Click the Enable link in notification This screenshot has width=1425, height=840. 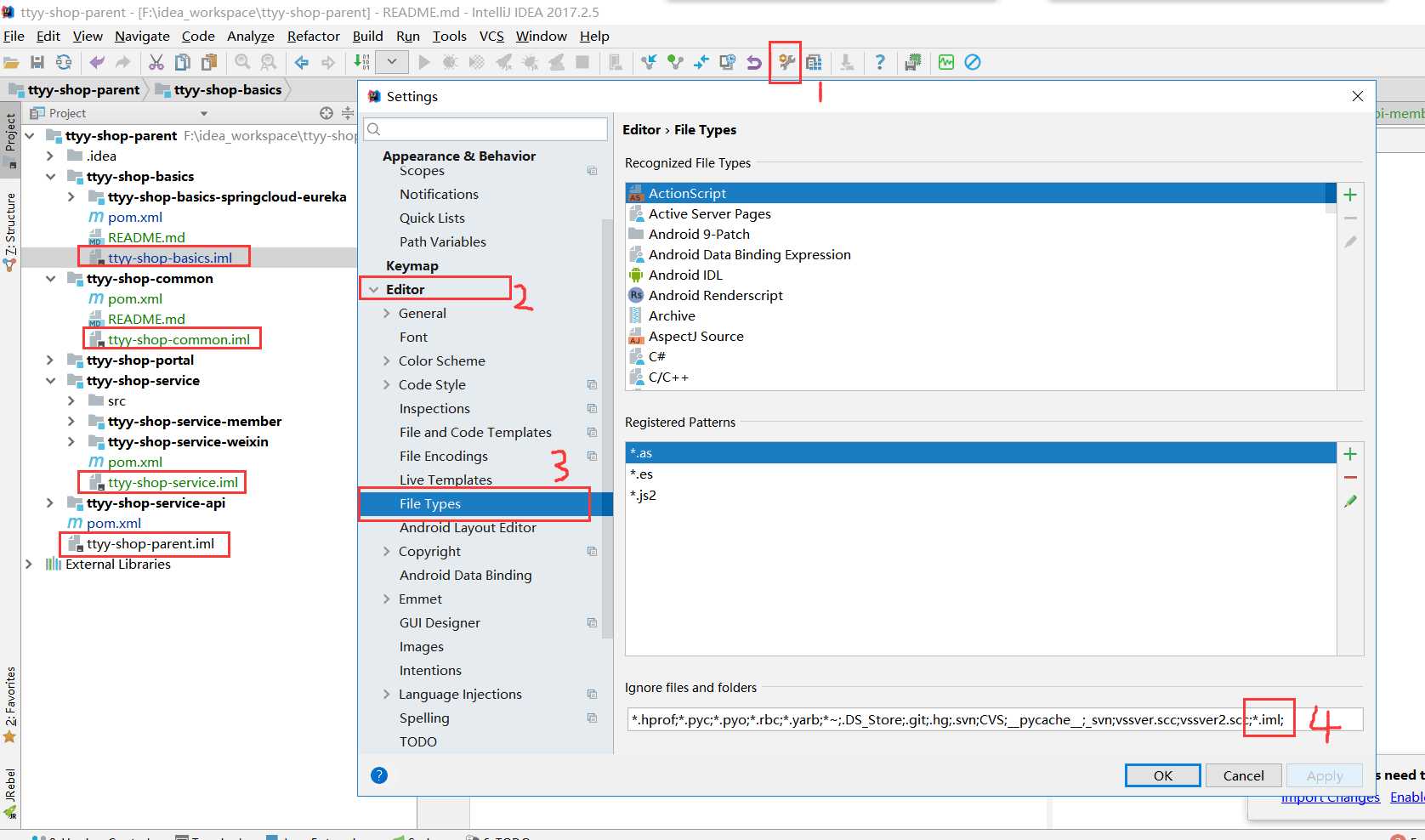pyautogui.click(x=1407, y=797)
